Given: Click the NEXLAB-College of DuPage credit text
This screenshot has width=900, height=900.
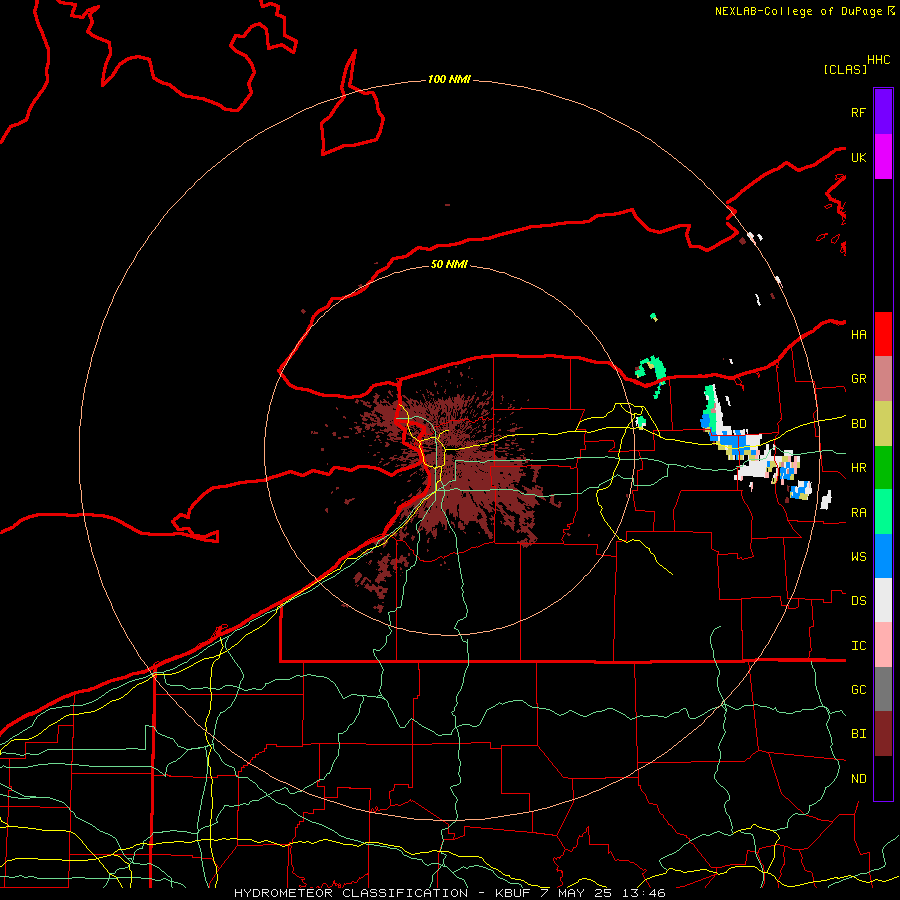Looking at the screenshot, I should (798, 11).
